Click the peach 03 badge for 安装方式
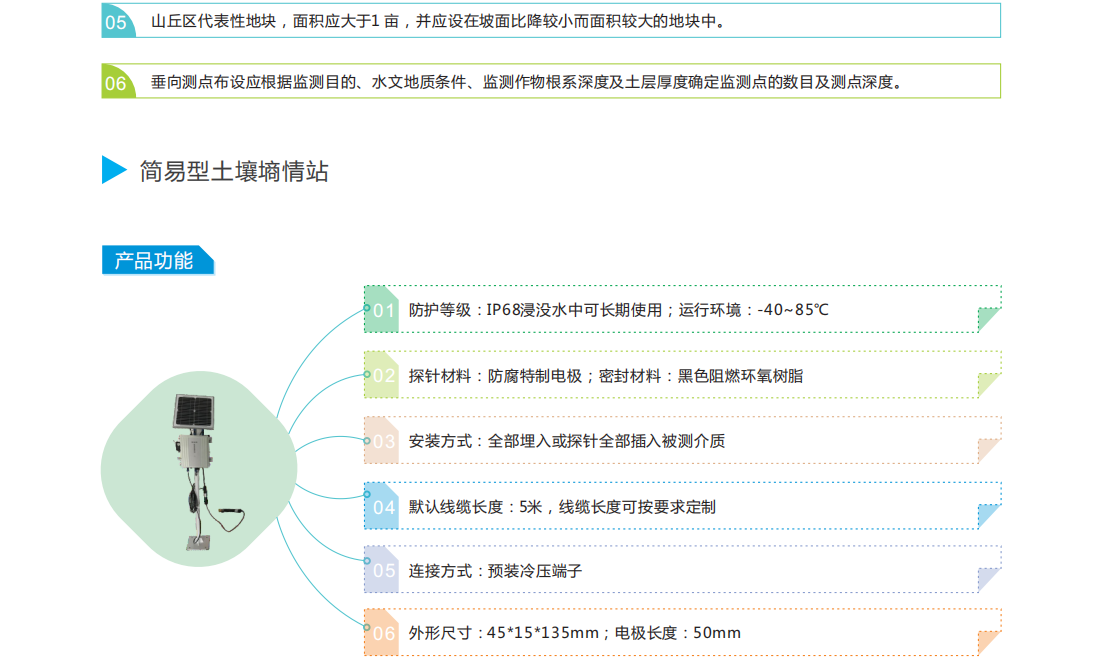The height and width of the screenshot is (660, 1100). click(383, 441)
